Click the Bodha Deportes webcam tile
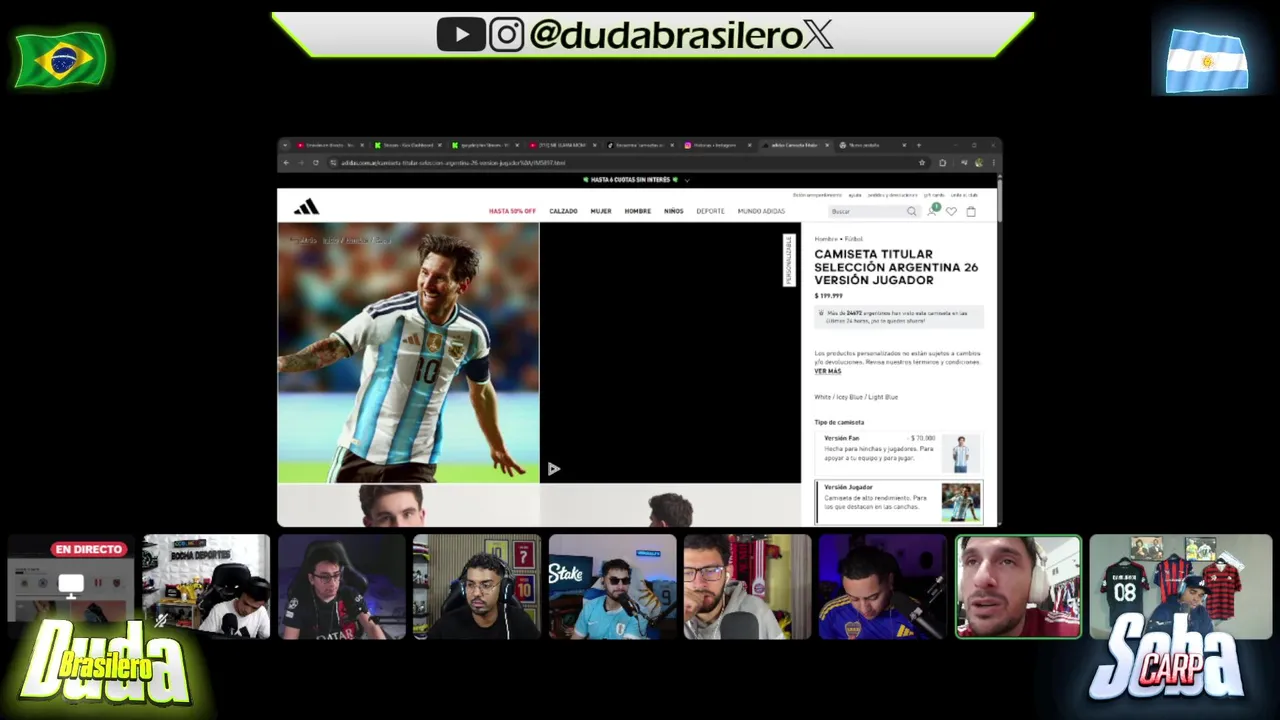This screenshot has width=1280, height=720. (206, 586)
